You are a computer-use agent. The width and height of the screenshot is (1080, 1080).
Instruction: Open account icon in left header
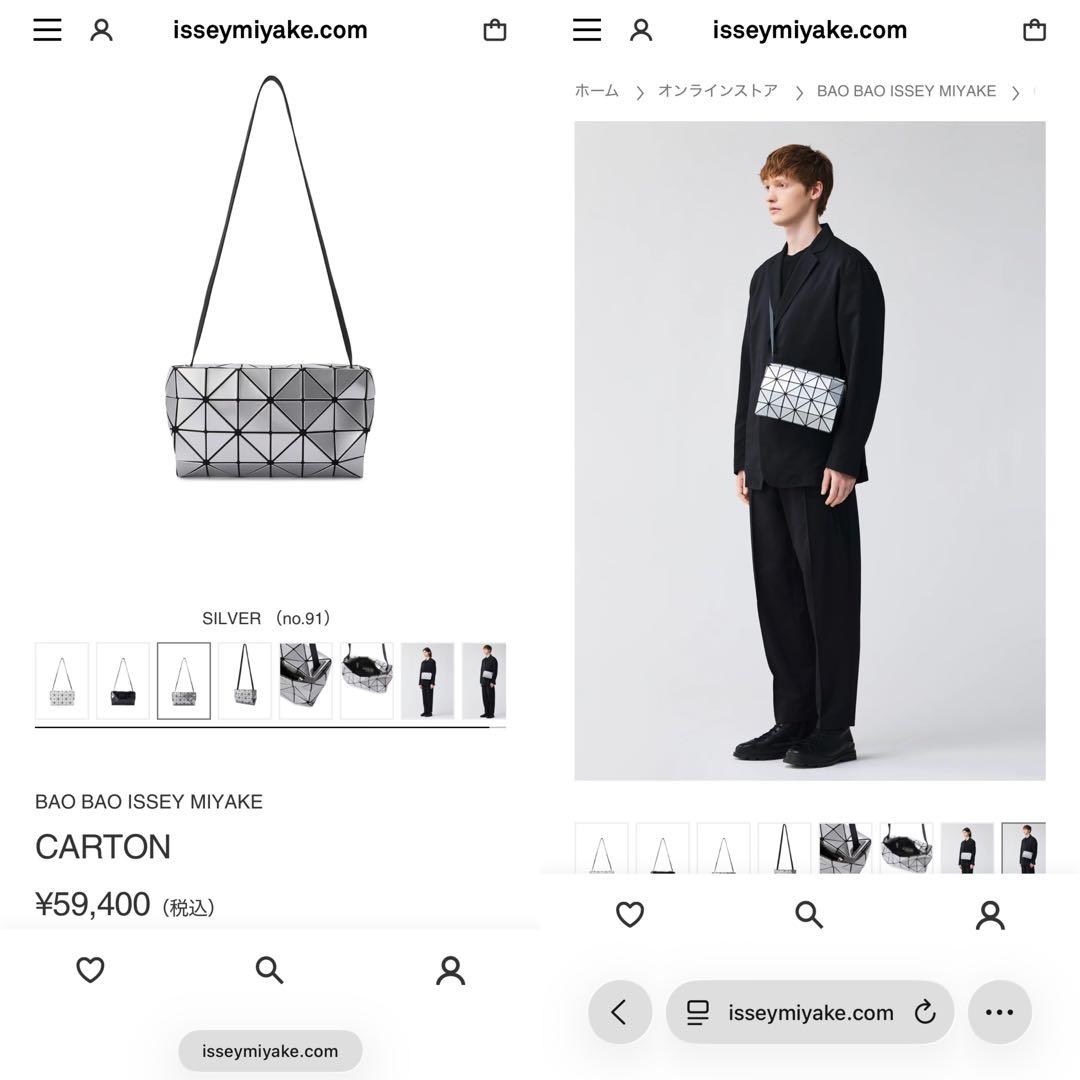(x=101, y=30)
